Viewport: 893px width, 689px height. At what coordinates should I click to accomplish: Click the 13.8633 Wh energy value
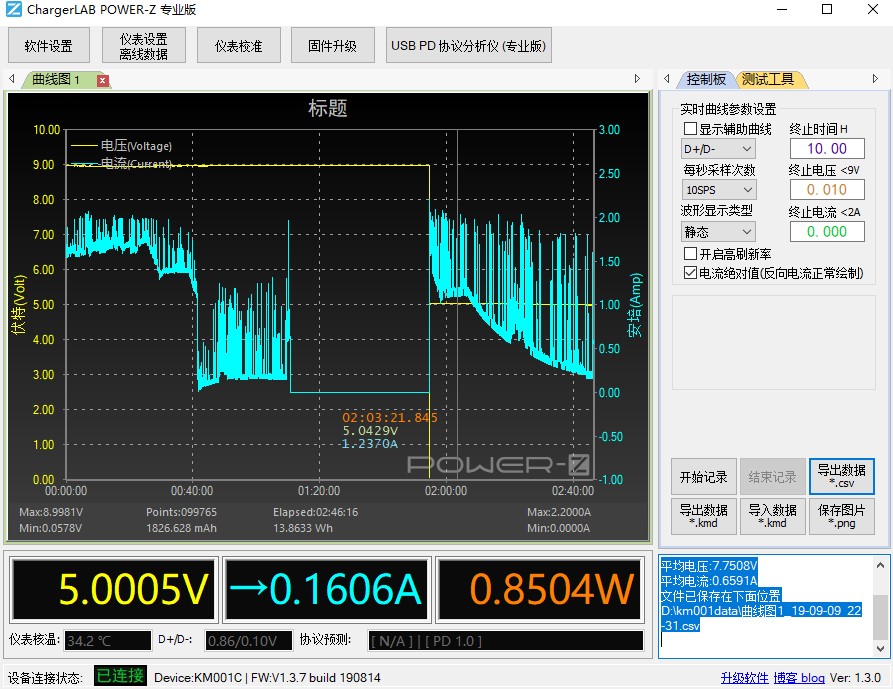(x=302, y=528)
